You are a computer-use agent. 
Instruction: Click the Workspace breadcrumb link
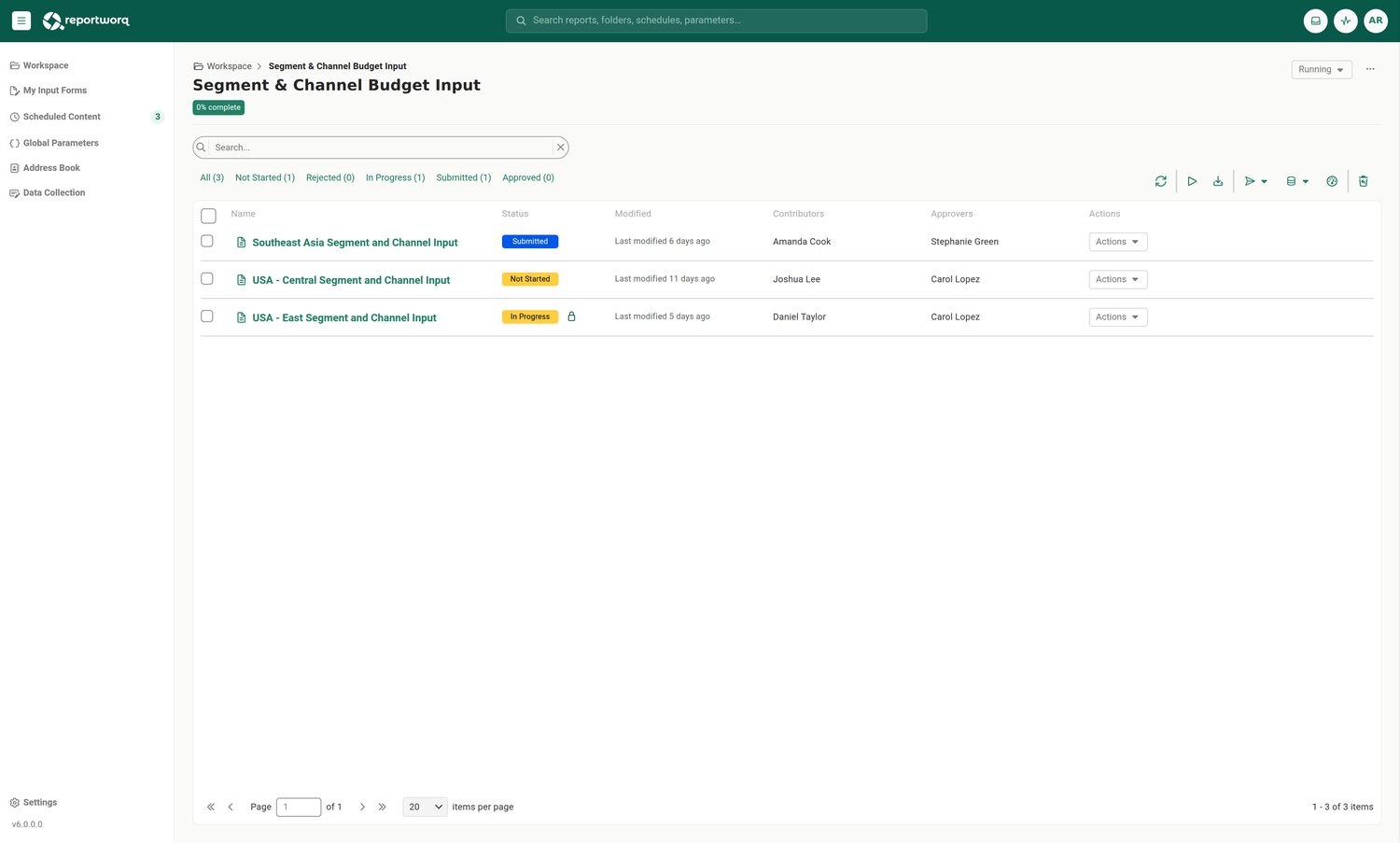point(230,66)
